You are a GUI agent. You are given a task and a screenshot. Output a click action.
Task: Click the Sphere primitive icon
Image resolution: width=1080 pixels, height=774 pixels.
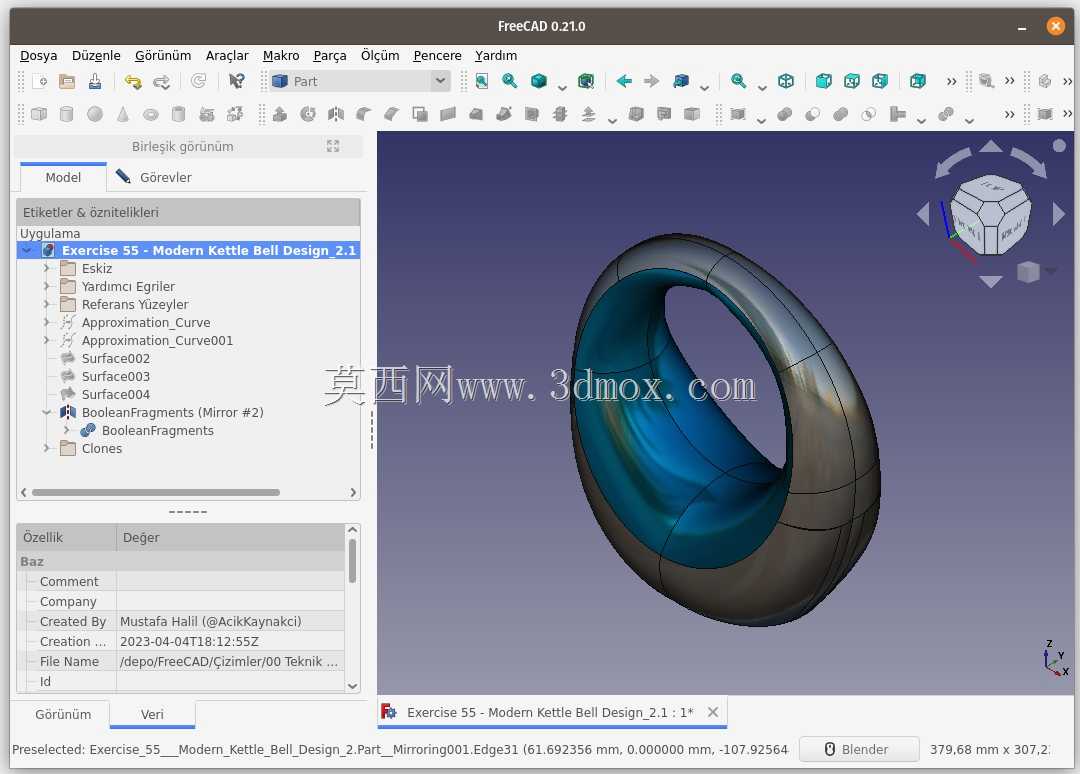point(95,114)
